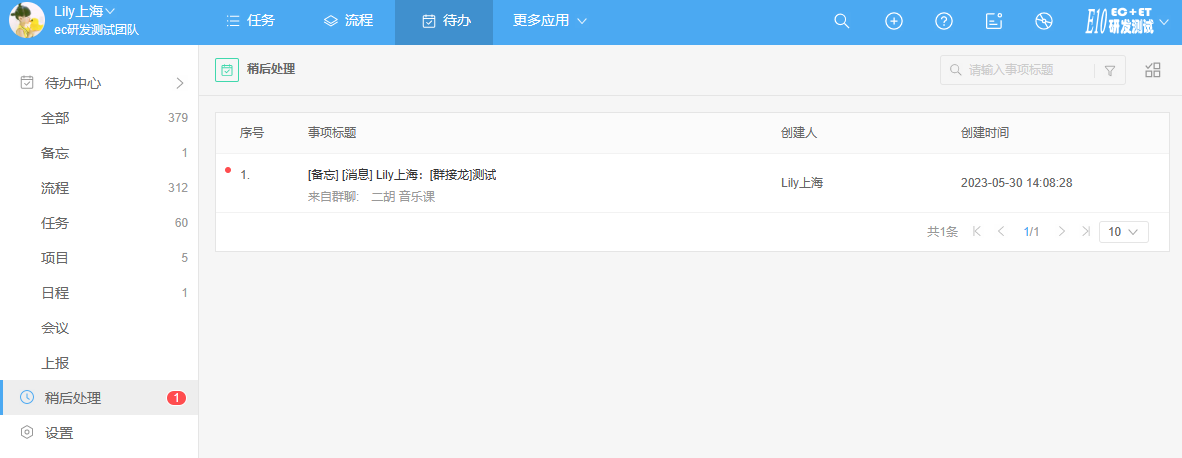Expand the 更多应用 dropdown menu

550,21
